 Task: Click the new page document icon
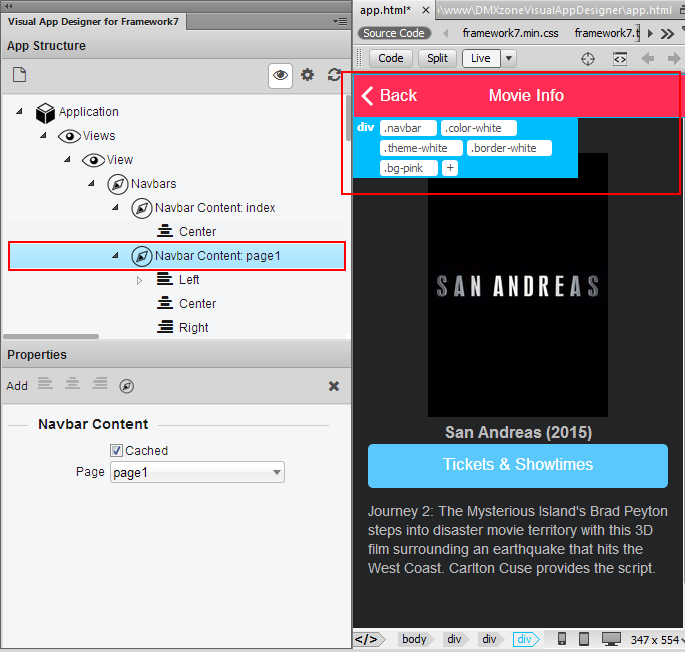click(x=19, y=75)
